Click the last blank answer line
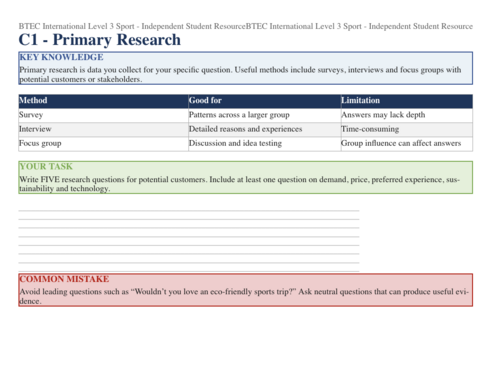The image size is (500, 369). pyautogui.click(x=189, y=271)
